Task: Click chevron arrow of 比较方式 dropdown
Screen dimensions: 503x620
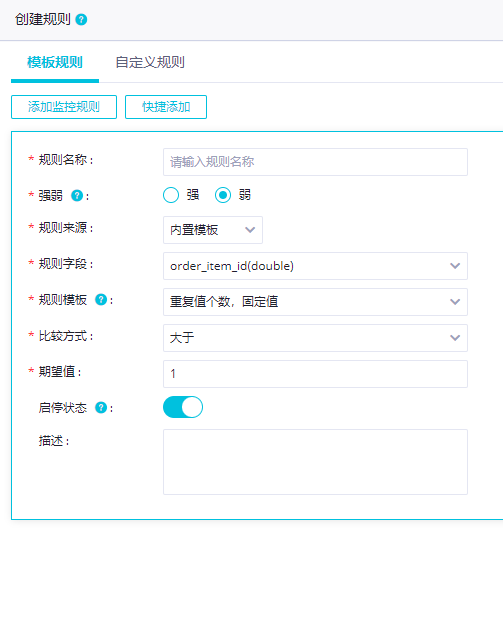Action: (455, 338)
